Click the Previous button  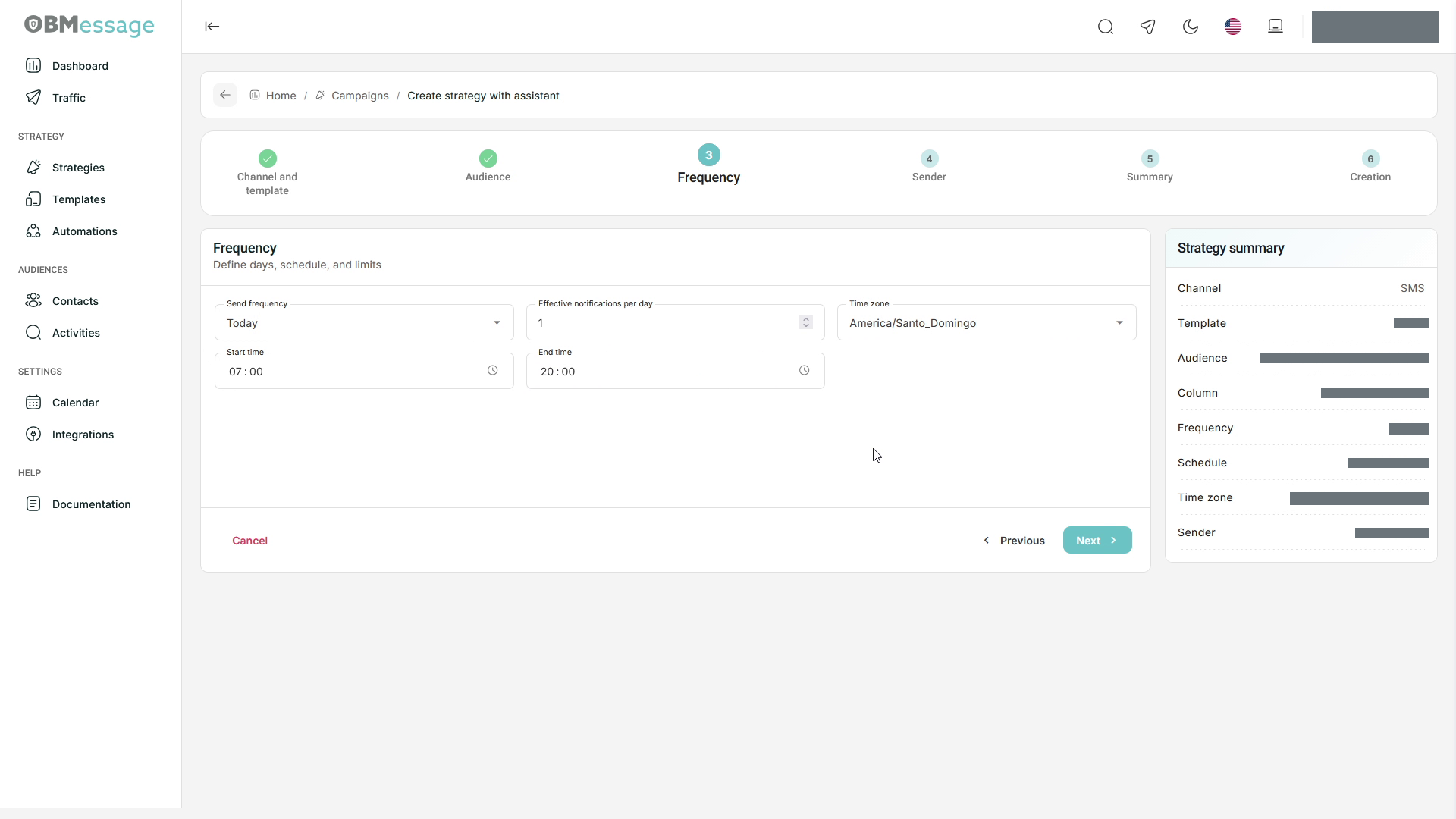click(1014, 541)
